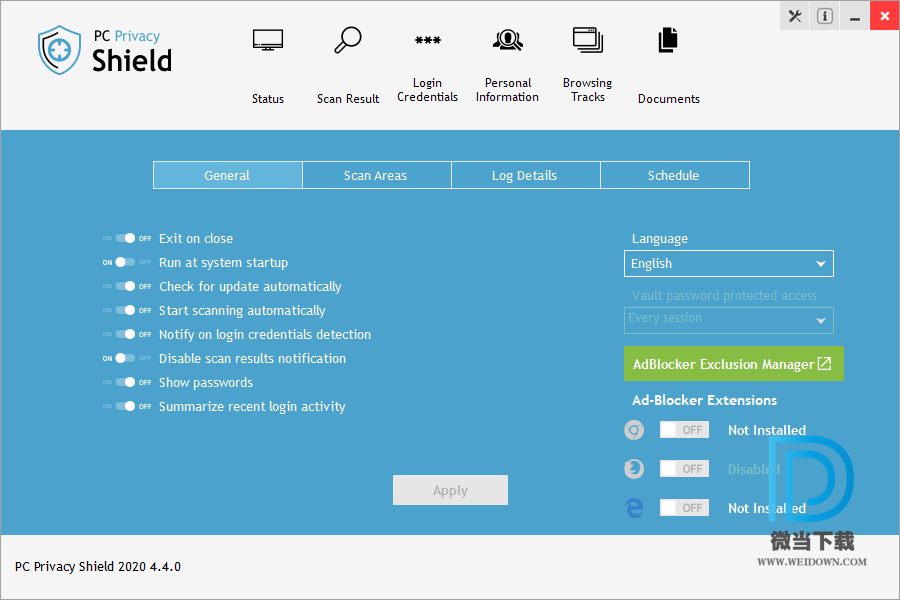Click PC Privacy Shield 2020 4.4.0 version text
900x600 pixels.
pyautogui.click(x=98, y=567)
